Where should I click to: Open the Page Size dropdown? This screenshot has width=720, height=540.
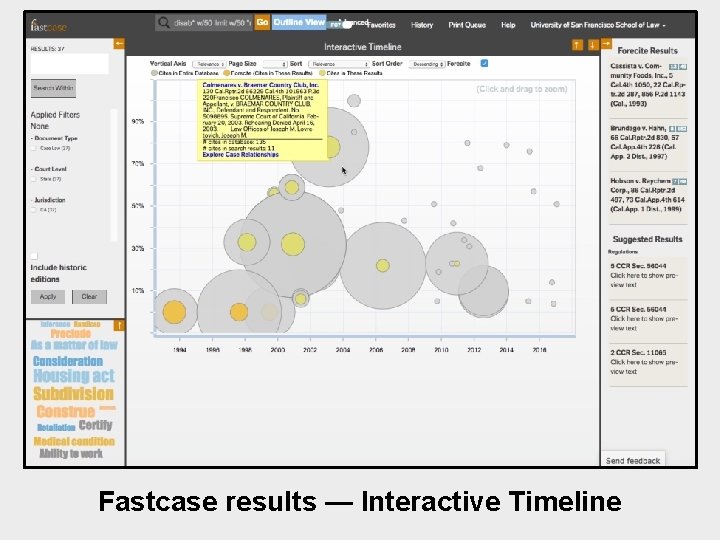click(275, 64)
